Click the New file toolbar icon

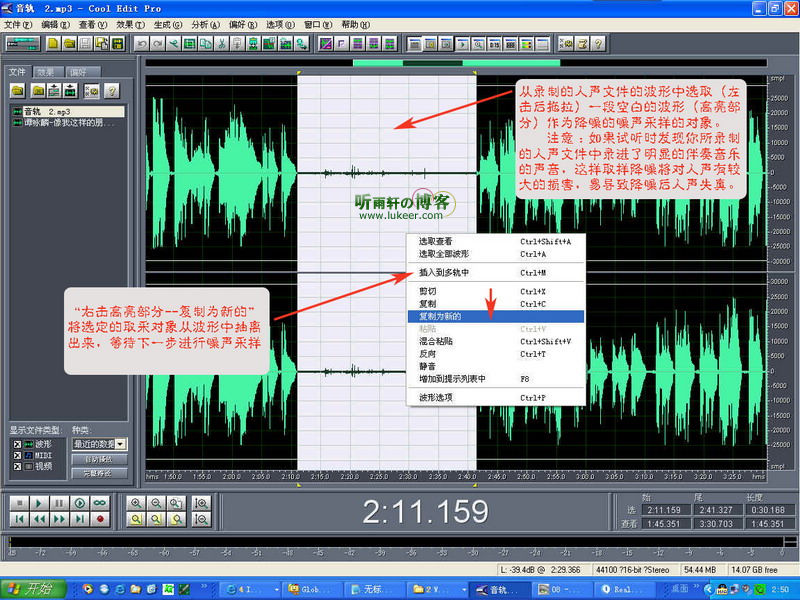(x=53, y=44)
